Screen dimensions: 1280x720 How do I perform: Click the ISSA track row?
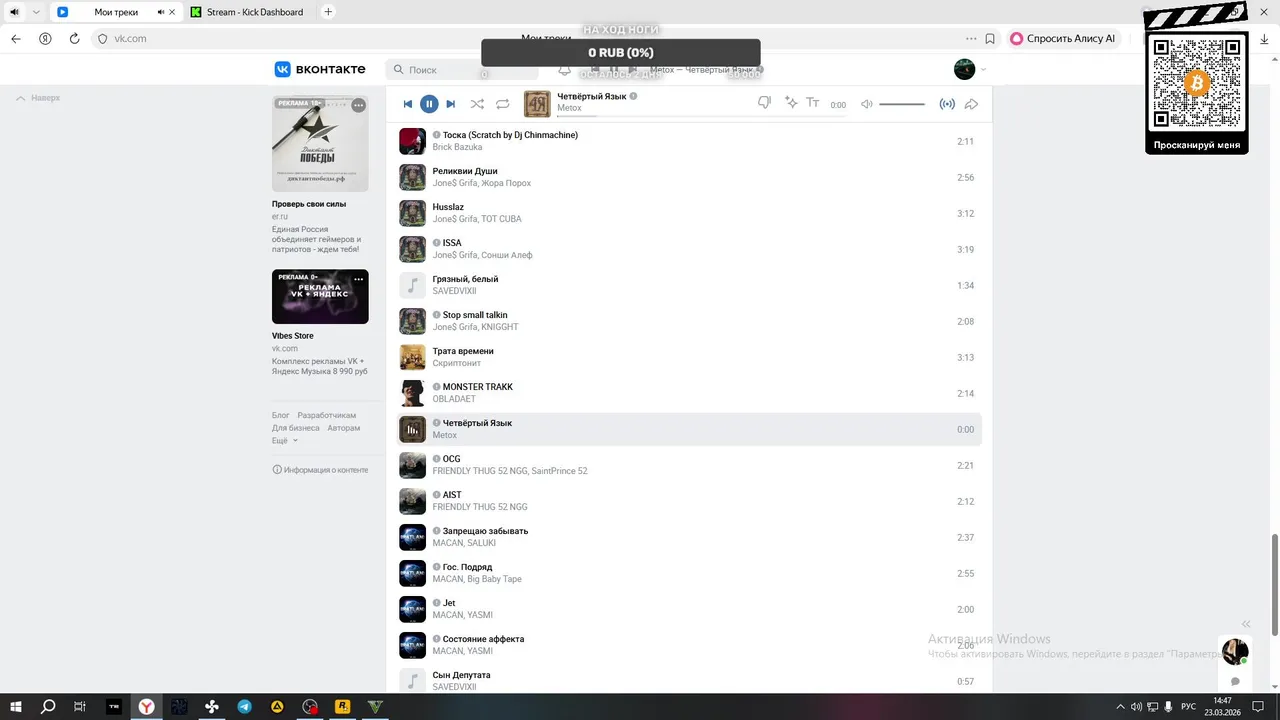689,249
